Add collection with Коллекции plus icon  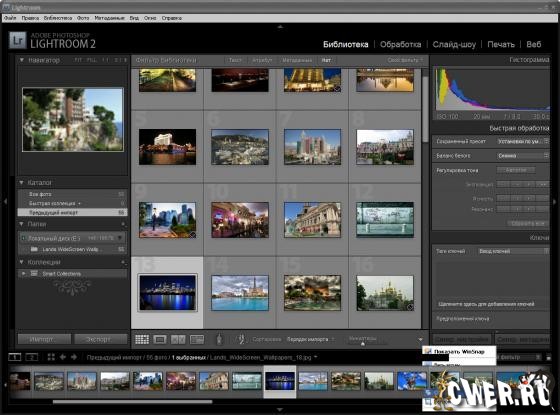[x=123, y=262]
